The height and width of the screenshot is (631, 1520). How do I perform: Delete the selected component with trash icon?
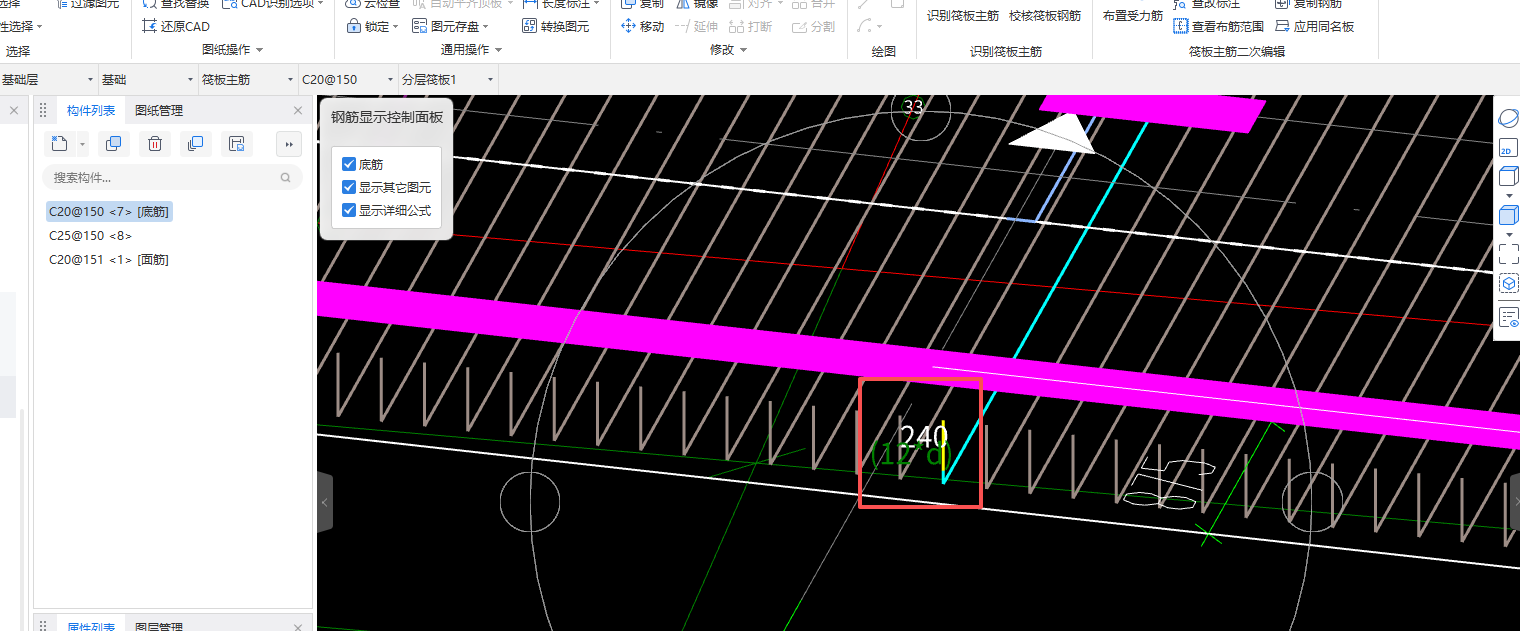(154, 144)
